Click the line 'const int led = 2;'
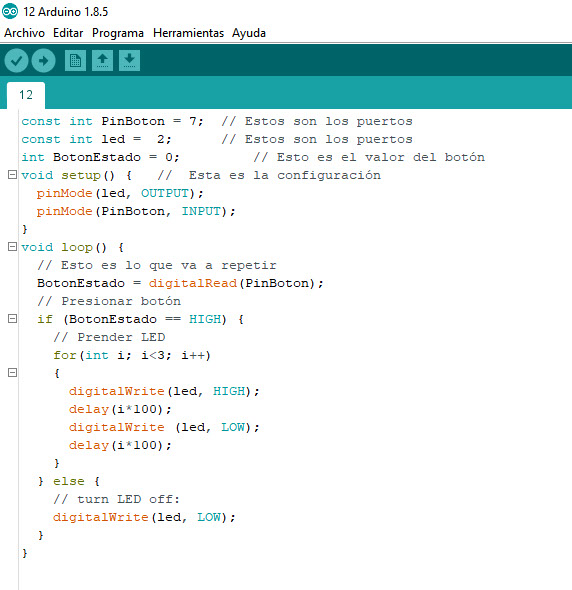 pos(96,139)
